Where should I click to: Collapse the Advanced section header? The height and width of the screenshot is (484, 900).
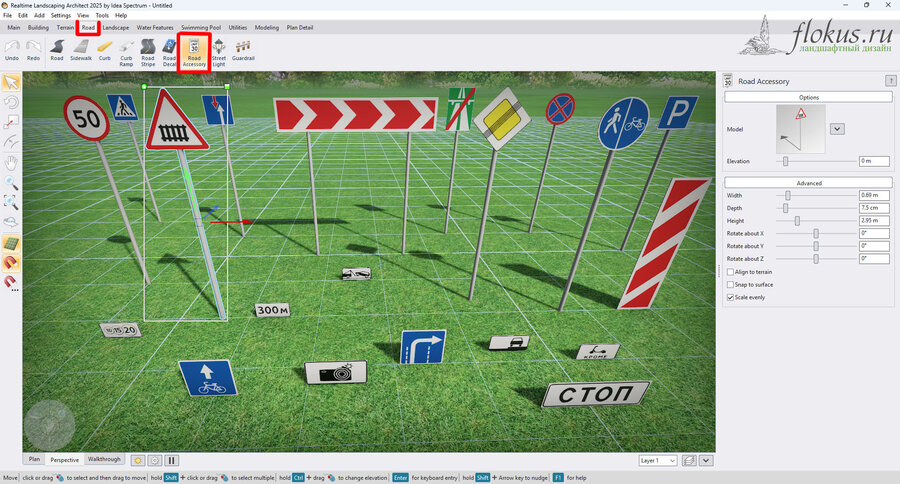pyautogui.click(x=808, y=183)
